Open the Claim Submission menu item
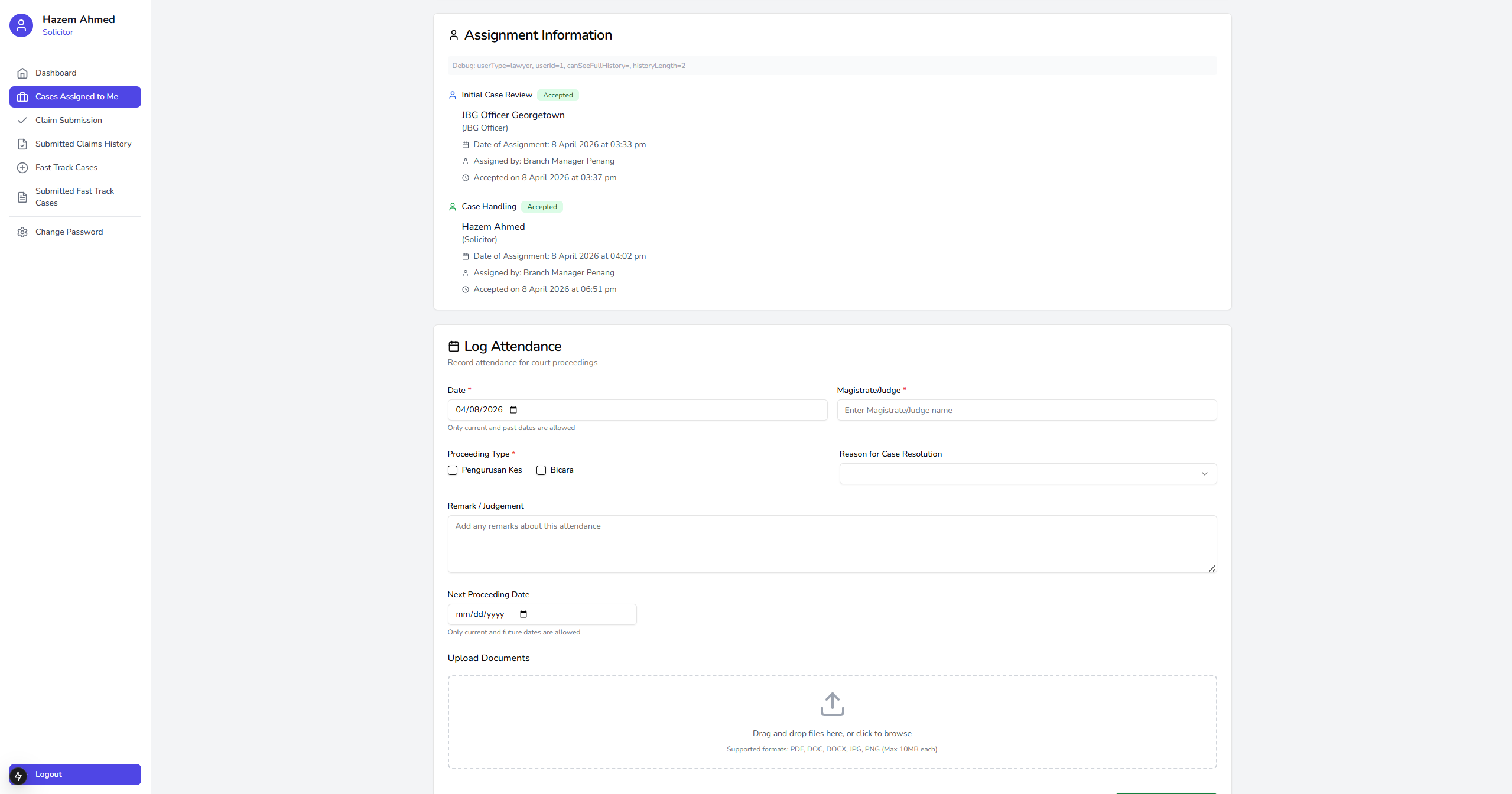 pos(69,121)
